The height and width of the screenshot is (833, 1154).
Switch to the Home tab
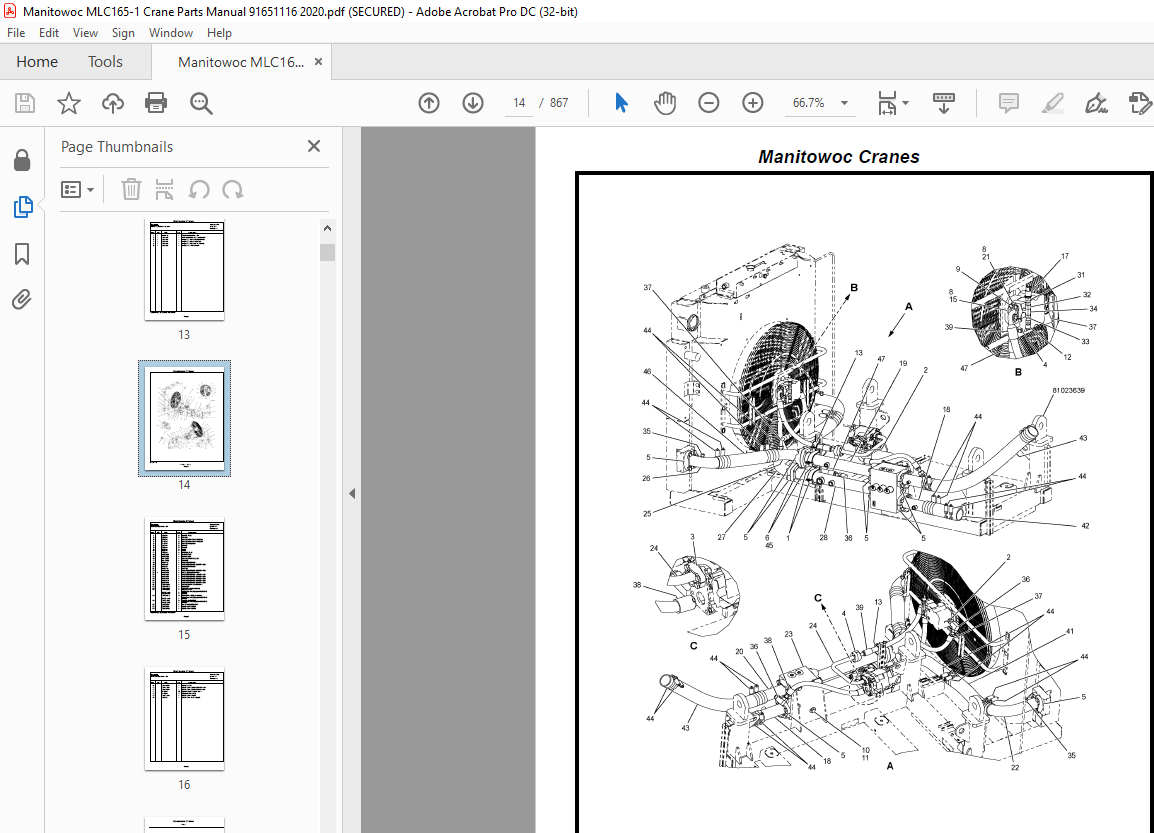(37, 62)
